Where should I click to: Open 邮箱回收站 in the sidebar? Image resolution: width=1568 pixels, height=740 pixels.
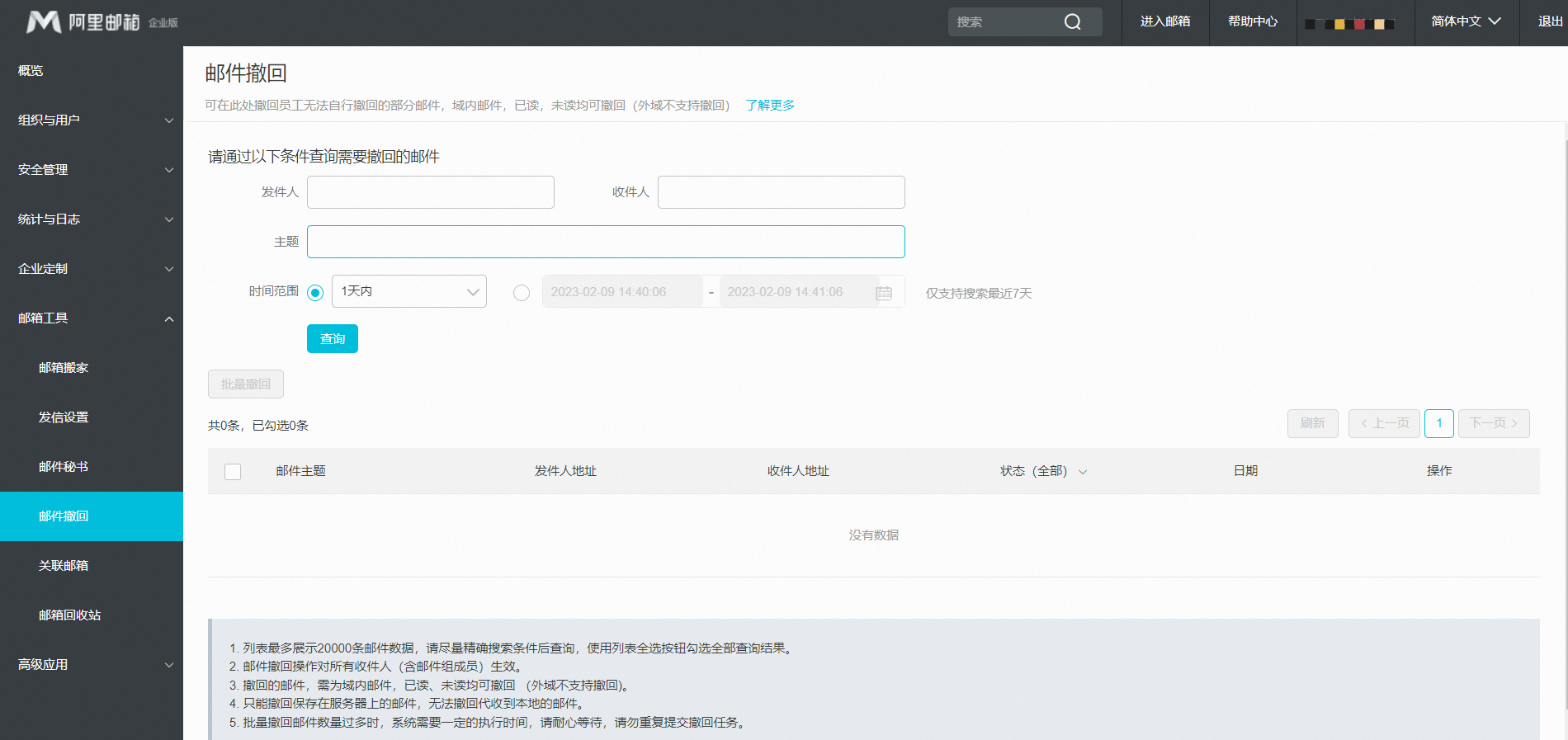pyautogui.click(x=70, y=615)
